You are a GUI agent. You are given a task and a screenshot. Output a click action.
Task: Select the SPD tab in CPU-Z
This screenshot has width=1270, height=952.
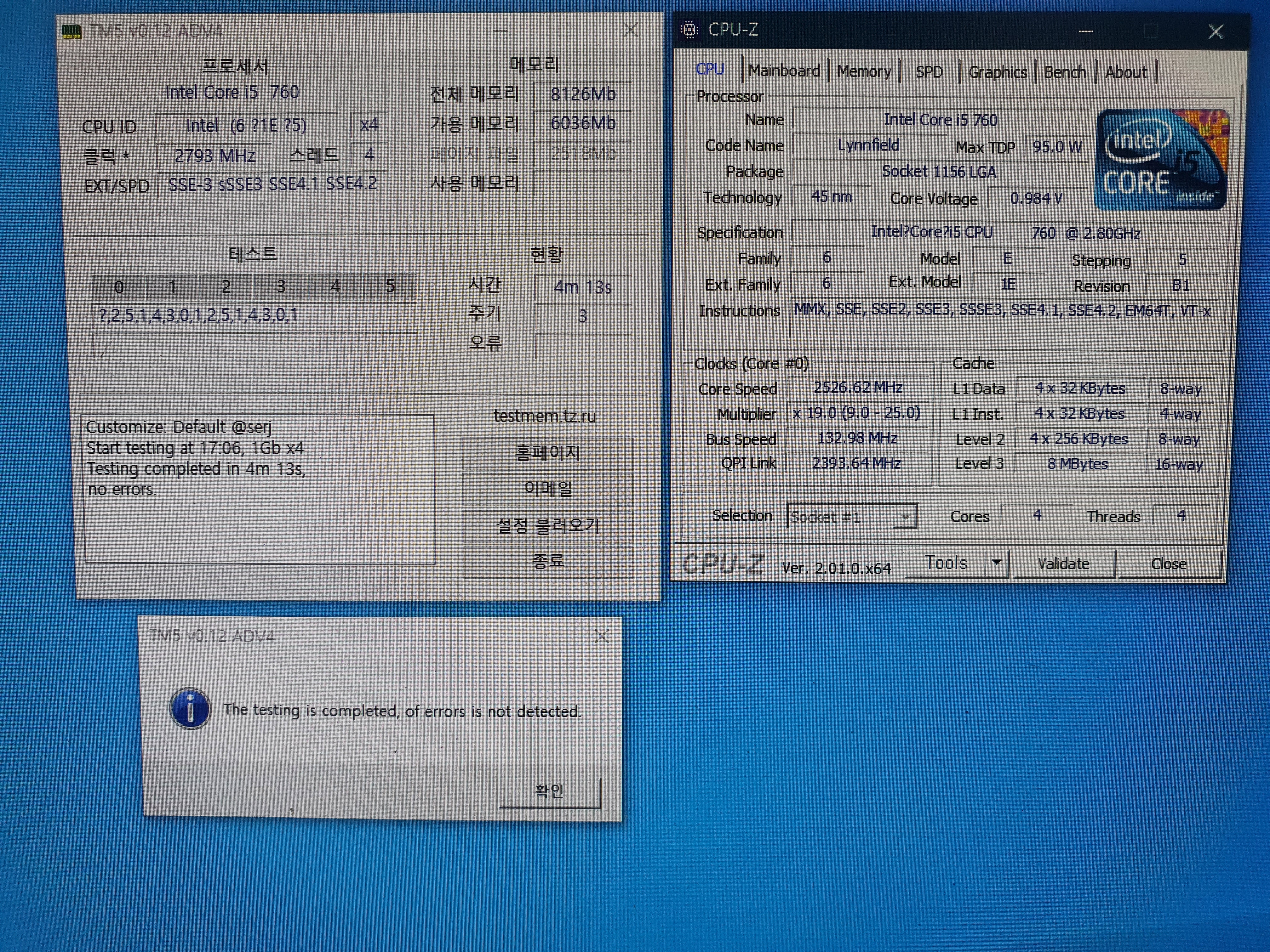(929, 72)
